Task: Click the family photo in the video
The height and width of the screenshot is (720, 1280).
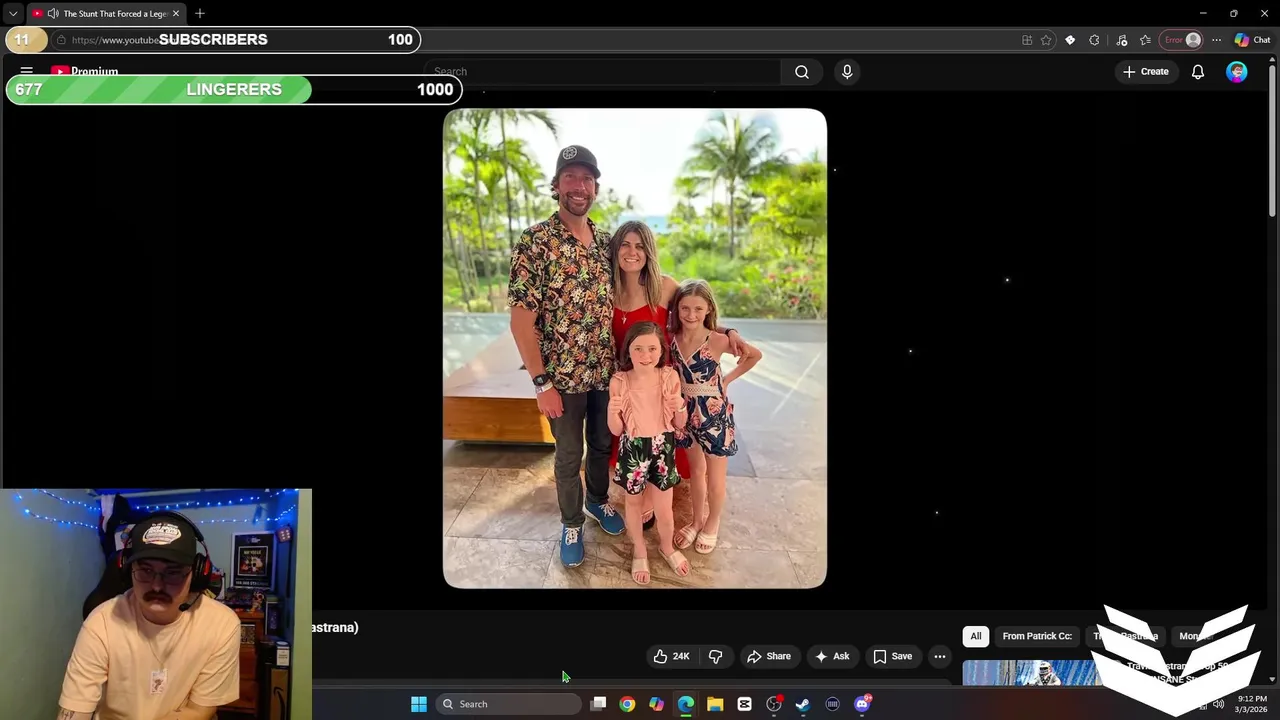Action: coord(635,348)
